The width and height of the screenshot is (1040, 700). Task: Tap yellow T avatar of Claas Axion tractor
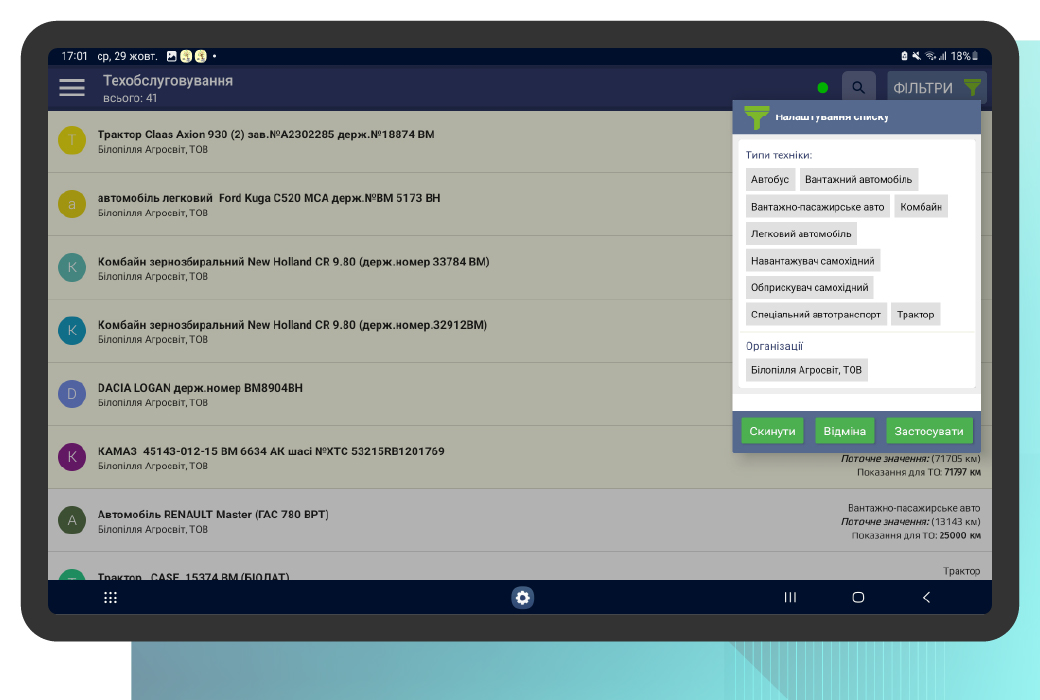coord(71,140)
